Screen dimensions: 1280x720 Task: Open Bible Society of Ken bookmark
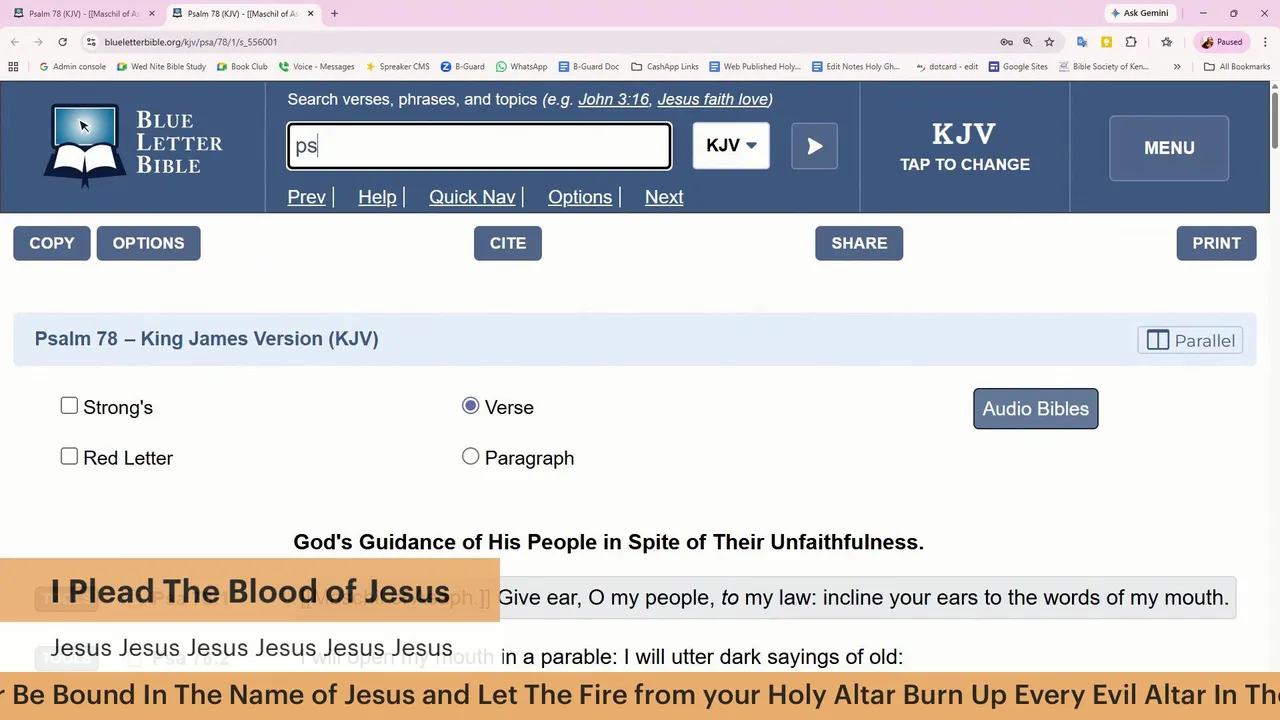pos(1103,67)
